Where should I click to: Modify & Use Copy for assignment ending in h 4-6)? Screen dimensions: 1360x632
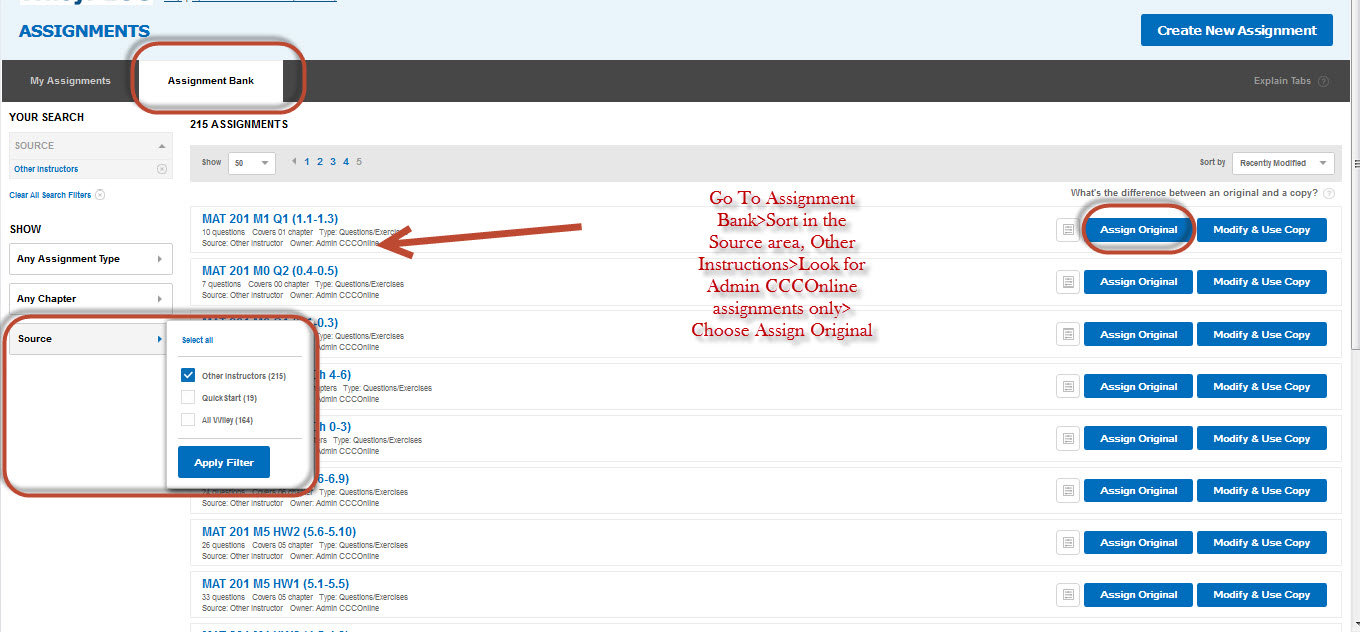tap(1262, 386)
